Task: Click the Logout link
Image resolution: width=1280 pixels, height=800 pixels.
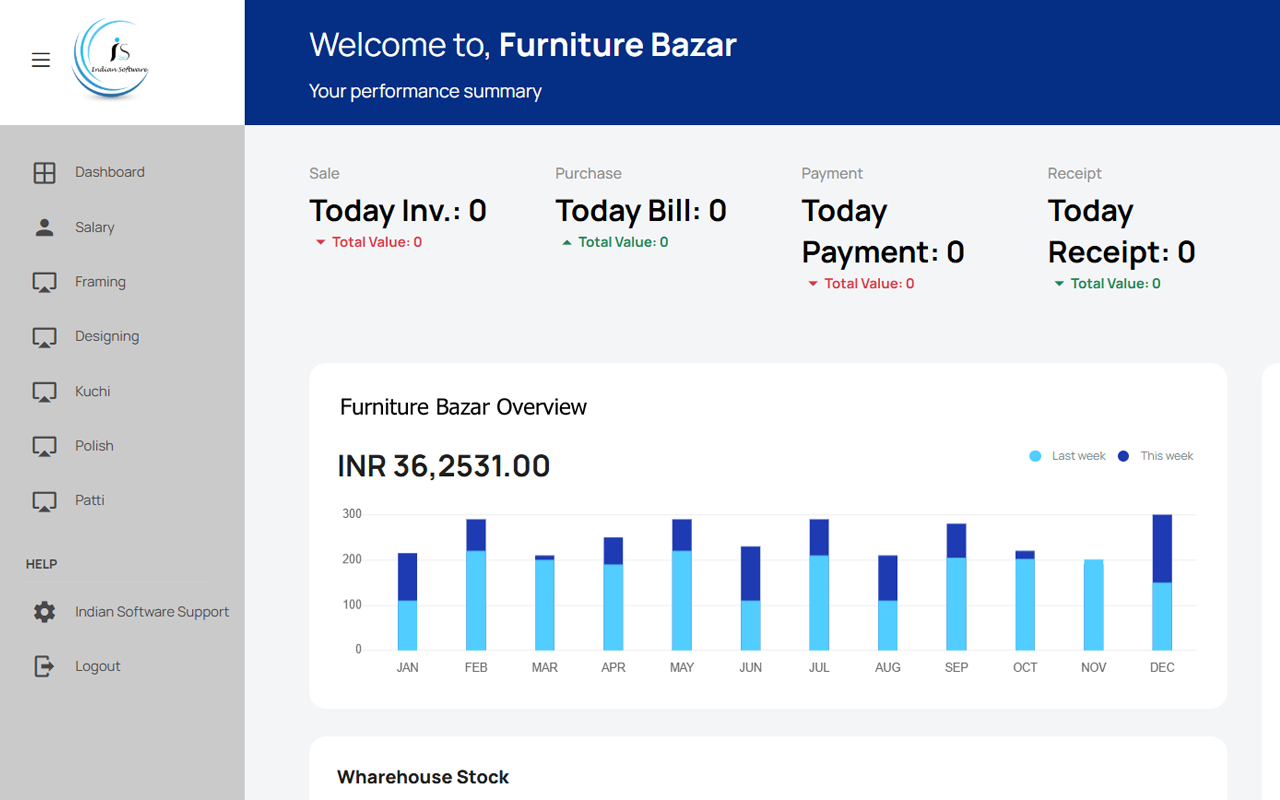Action: pos(97,666)
